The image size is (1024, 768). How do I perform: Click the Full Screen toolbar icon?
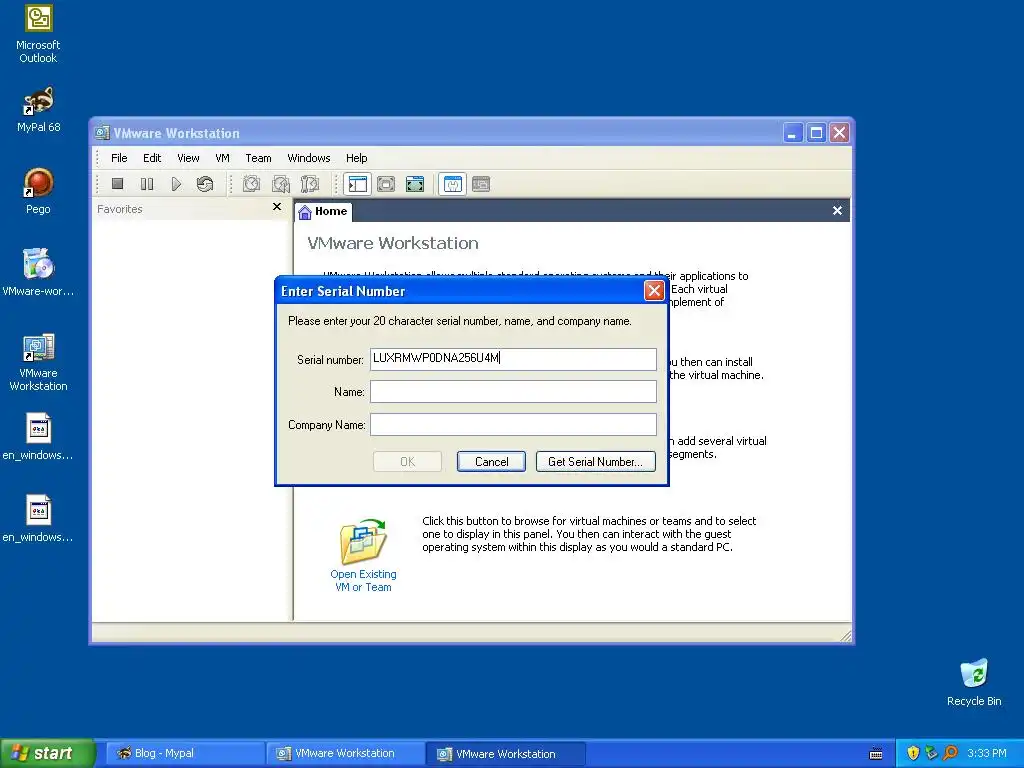tap(415, 184)
